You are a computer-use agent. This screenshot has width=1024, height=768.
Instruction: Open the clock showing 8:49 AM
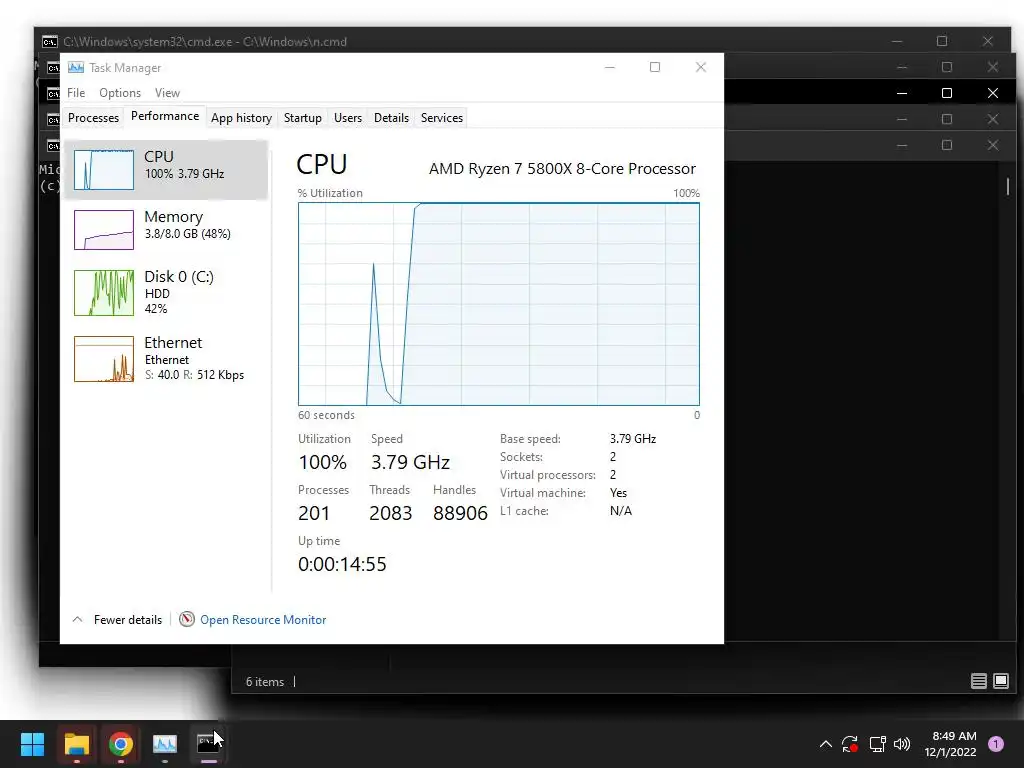(950, 744)
